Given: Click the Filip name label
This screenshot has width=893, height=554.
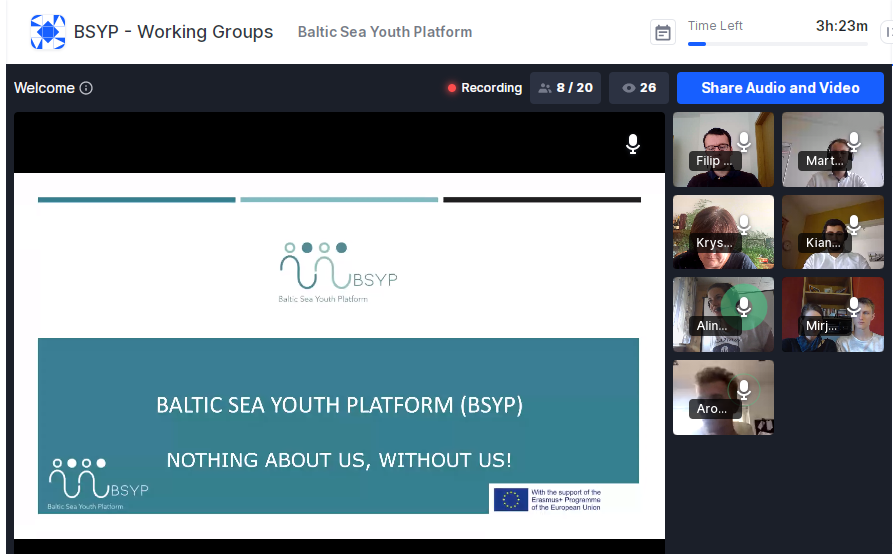Looking at the screenshot, I should [x=714, y=161].
